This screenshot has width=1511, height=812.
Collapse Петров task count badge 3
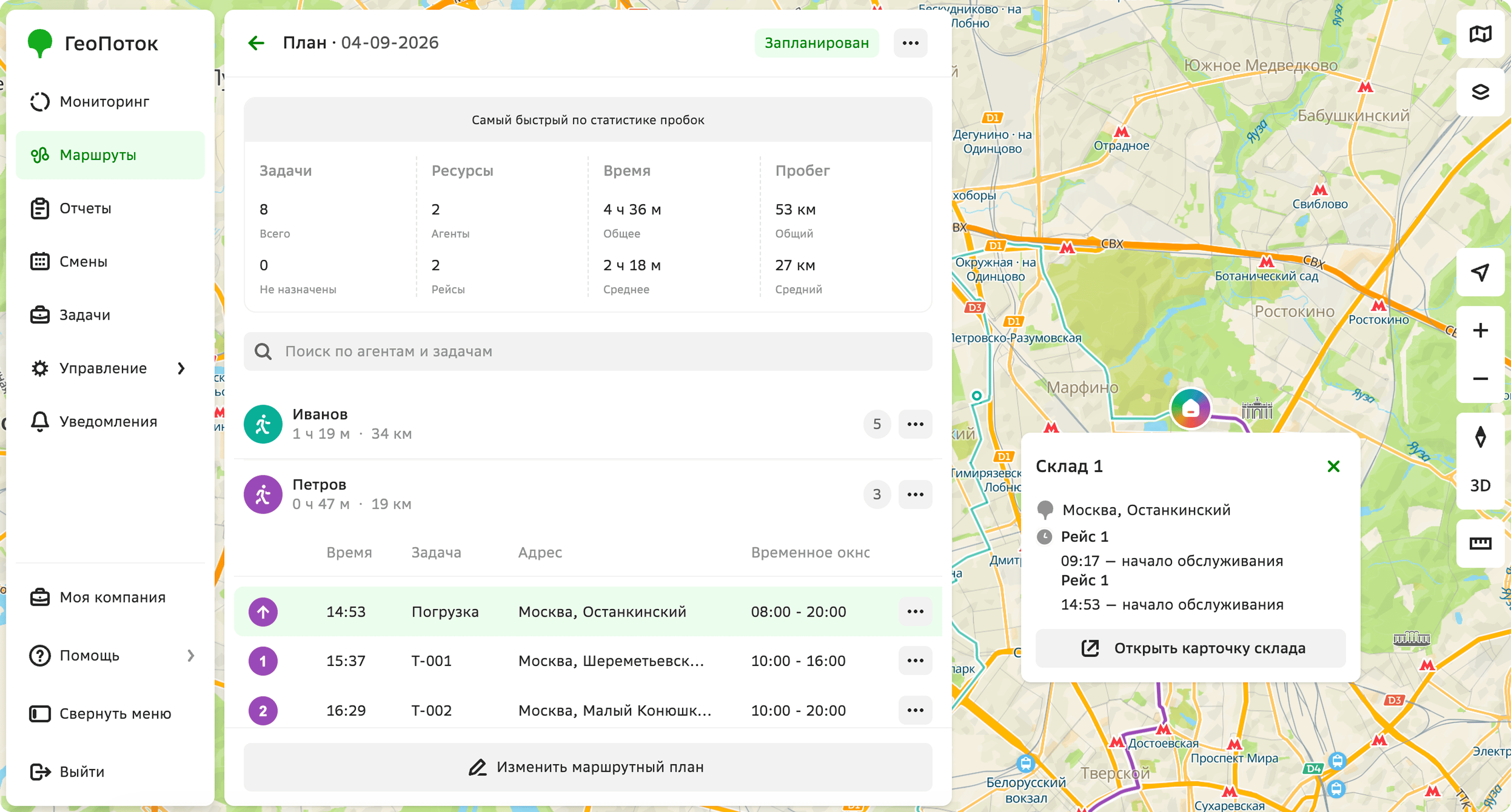877,494
